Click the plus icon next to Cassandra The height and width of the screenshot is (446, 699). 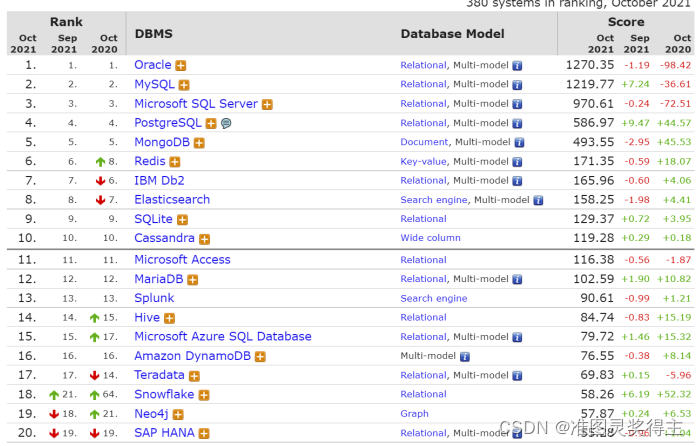pos(204,239)
